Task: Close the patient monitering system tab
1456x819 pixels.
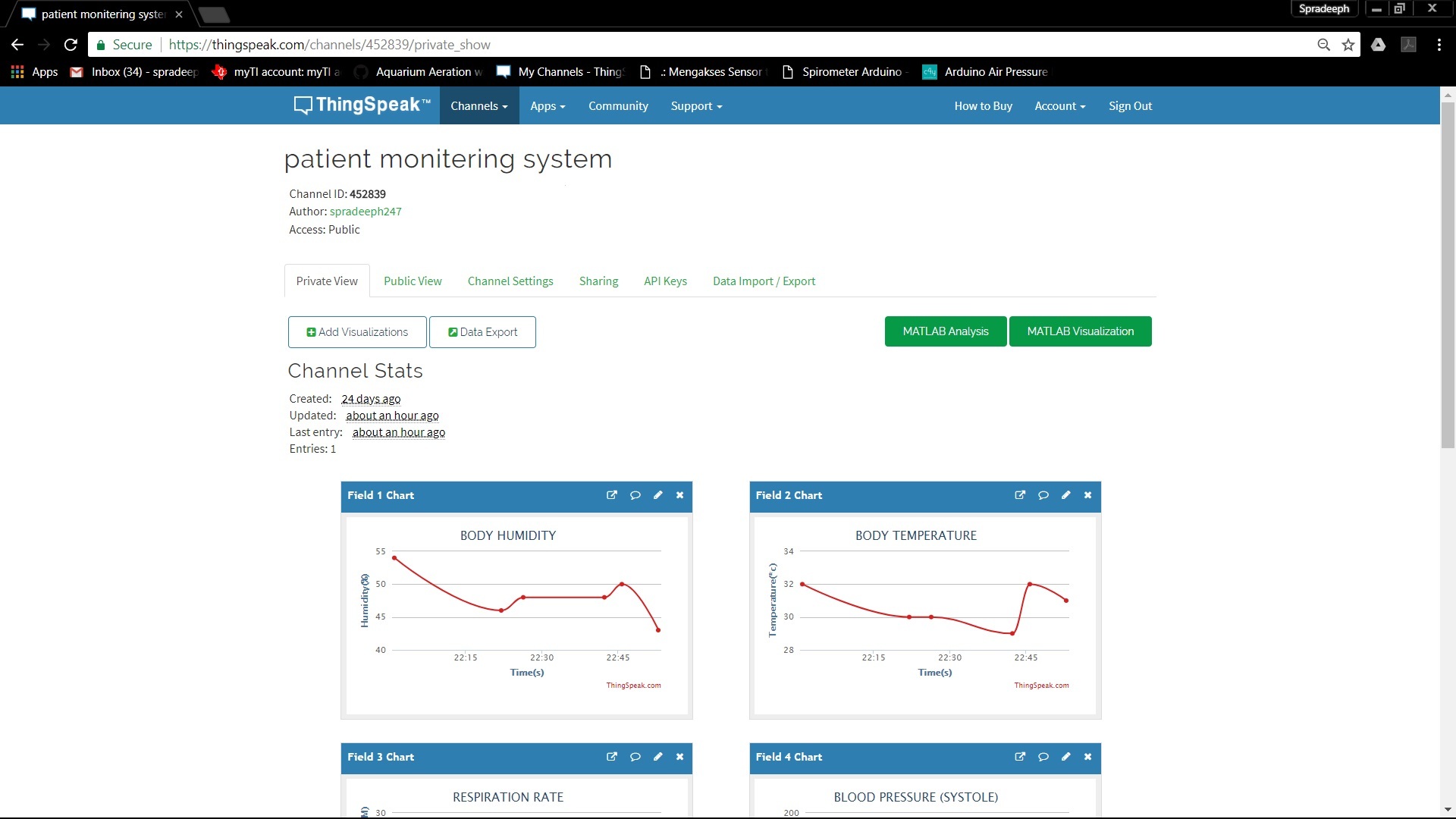Action: (179, 14)
